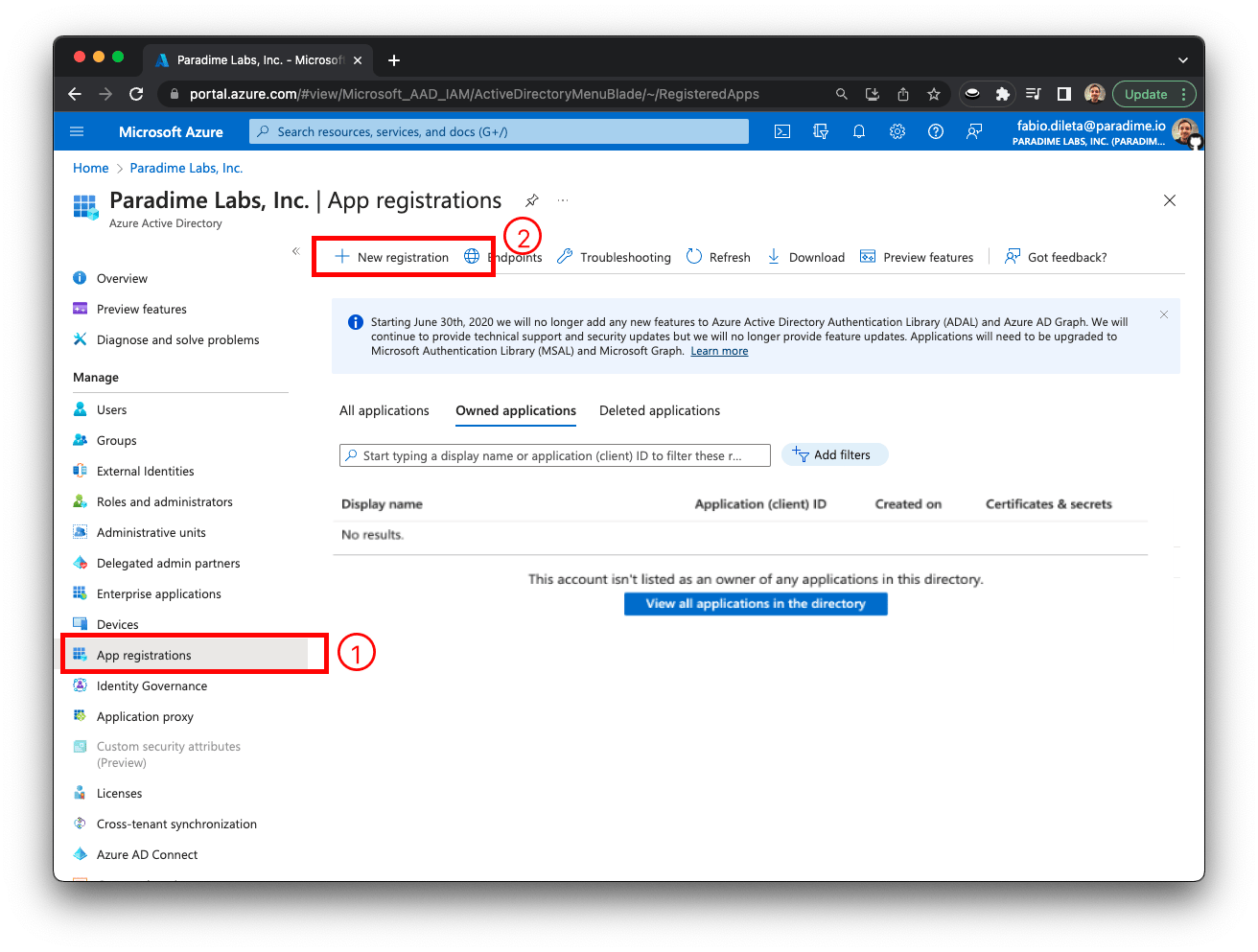Click View all applications in the directory
Viewport: 1258px width, 952px height.
tap(756, 604)
